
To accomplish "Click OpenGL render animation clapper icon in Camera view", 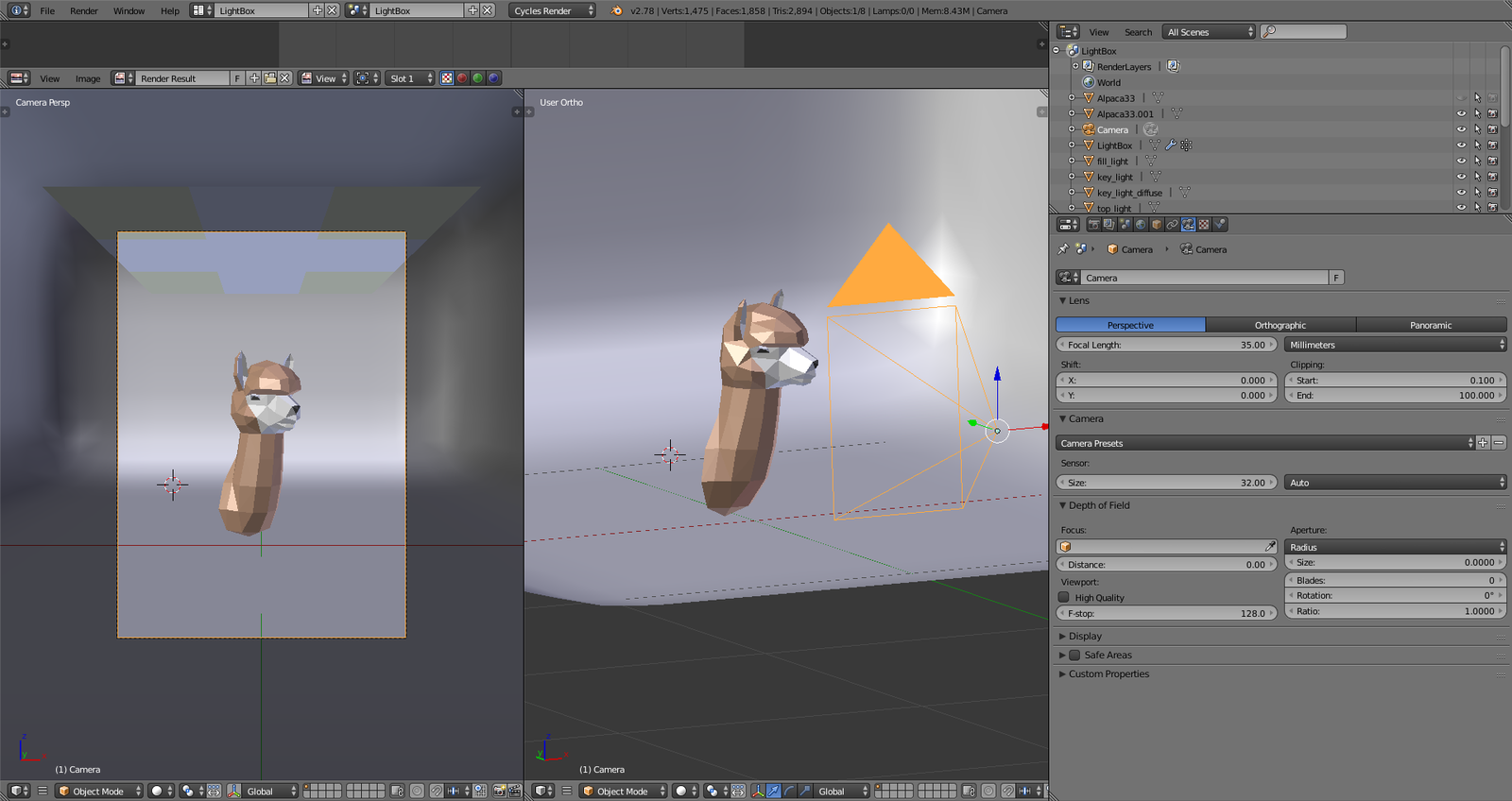I will (514, 791).
